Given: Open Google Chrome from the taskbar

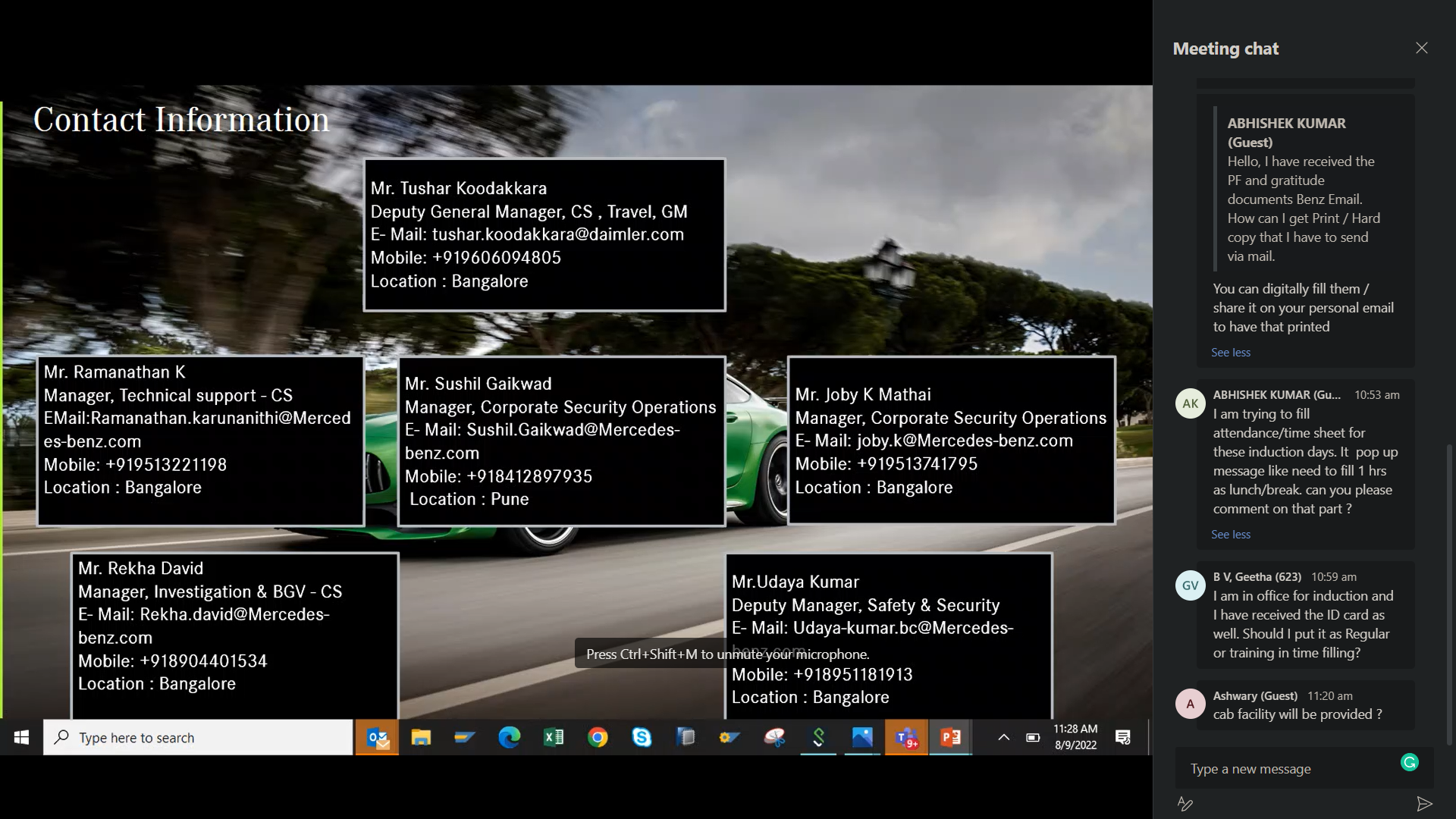Looking at the screenshot, I should point(598,737).
